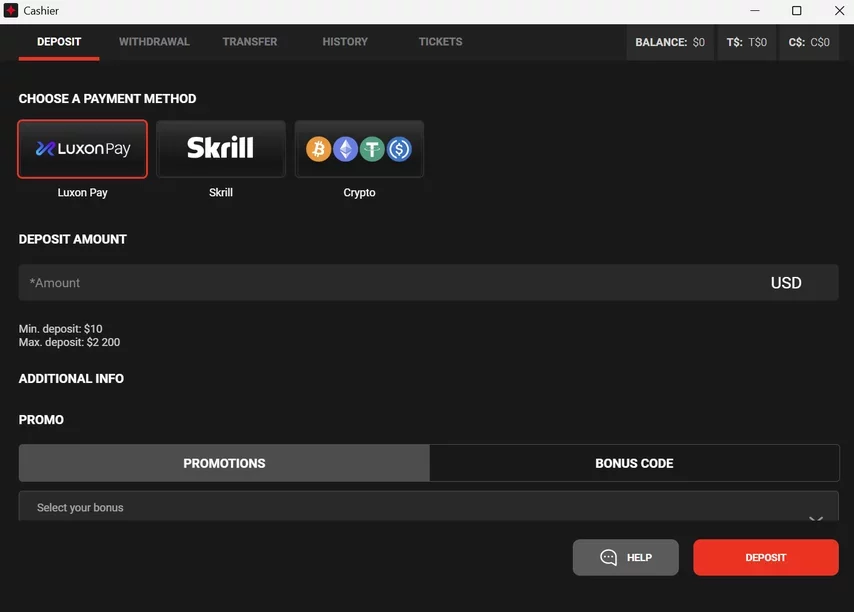Screen dimensions: 854x612
Task: Choose Skrill as payment method
Action: 221,149
